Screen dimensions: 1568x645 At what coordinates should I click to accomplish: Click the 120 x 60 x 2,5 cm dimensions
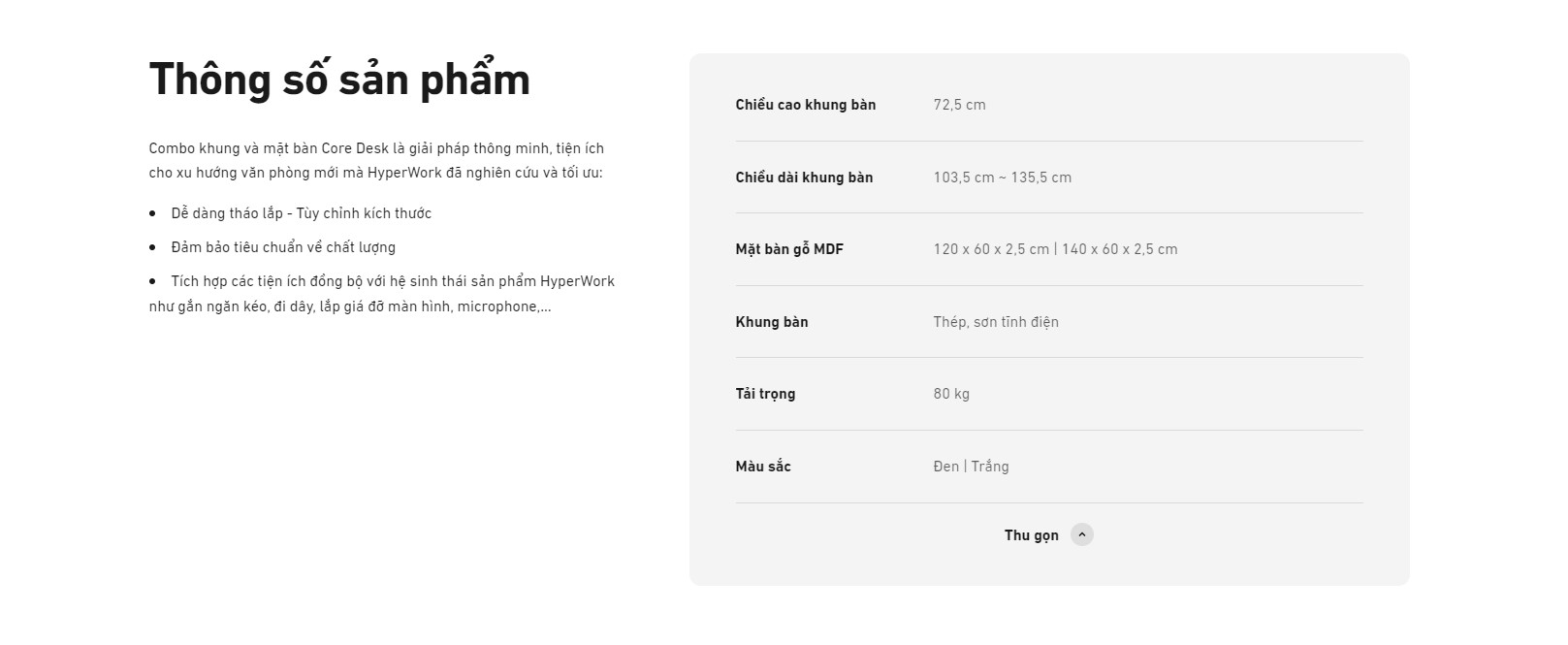coord(991,249)
